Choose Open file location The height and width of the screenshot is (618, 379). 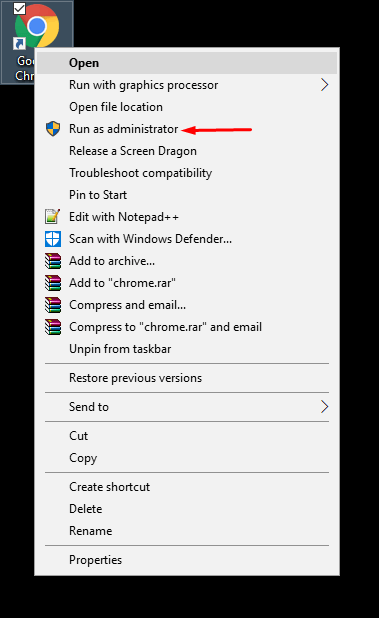(x=187, y=107)
